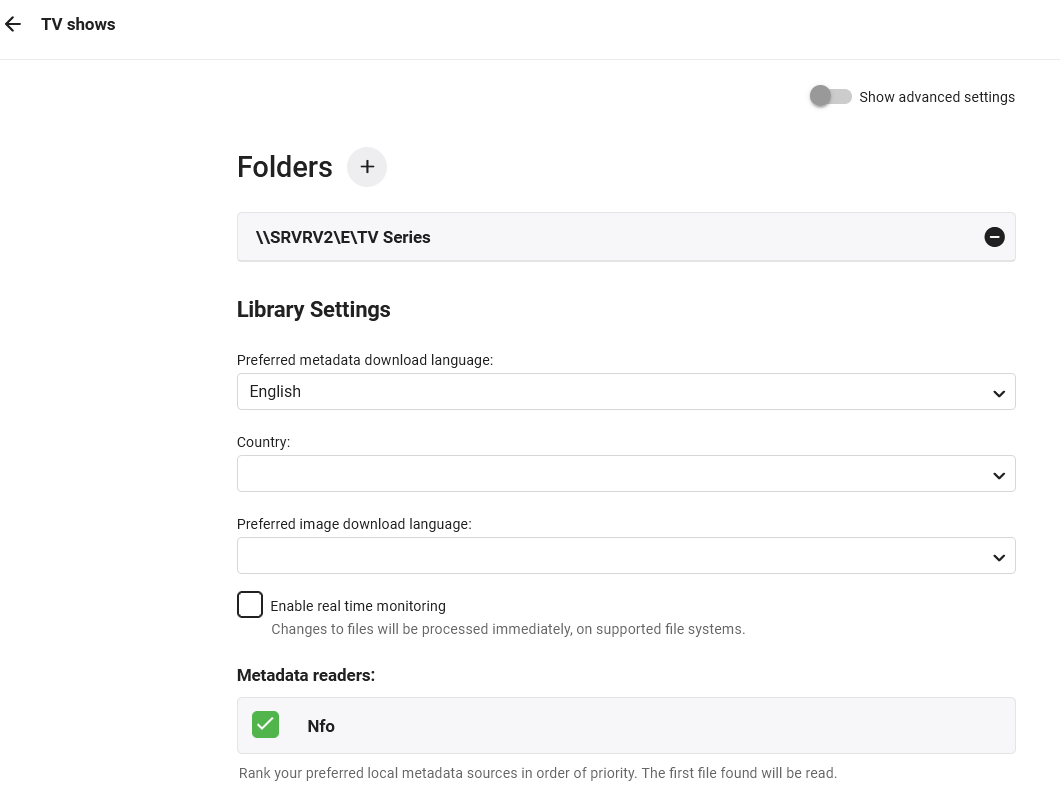This screenshot has width=1060, height=803.
Task: Click the Country field's chevron arrow
Action: pyautogui.click(x=998, y=475)
